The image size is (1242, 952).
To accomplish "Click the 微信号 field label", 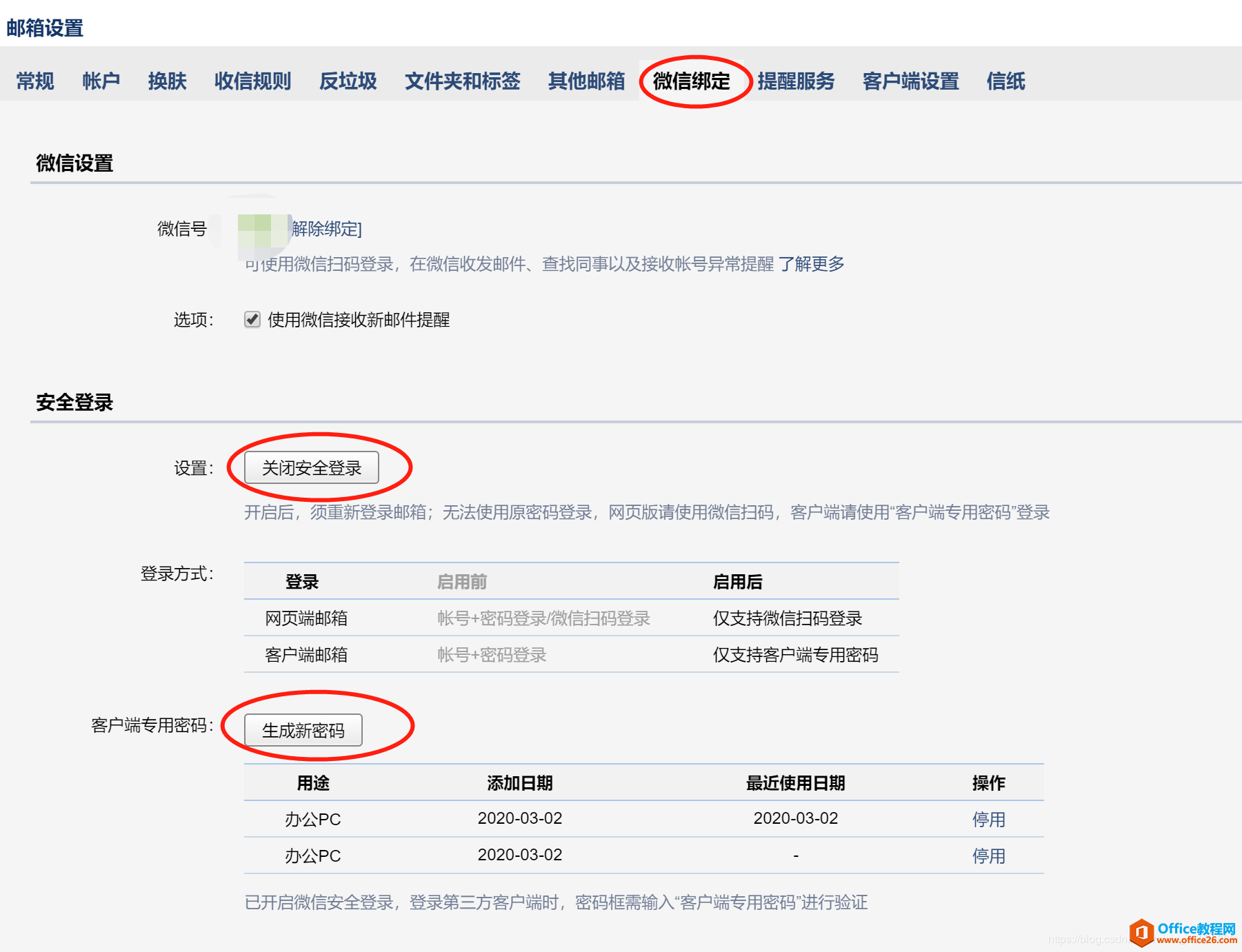I will click(x=182, y=229).
